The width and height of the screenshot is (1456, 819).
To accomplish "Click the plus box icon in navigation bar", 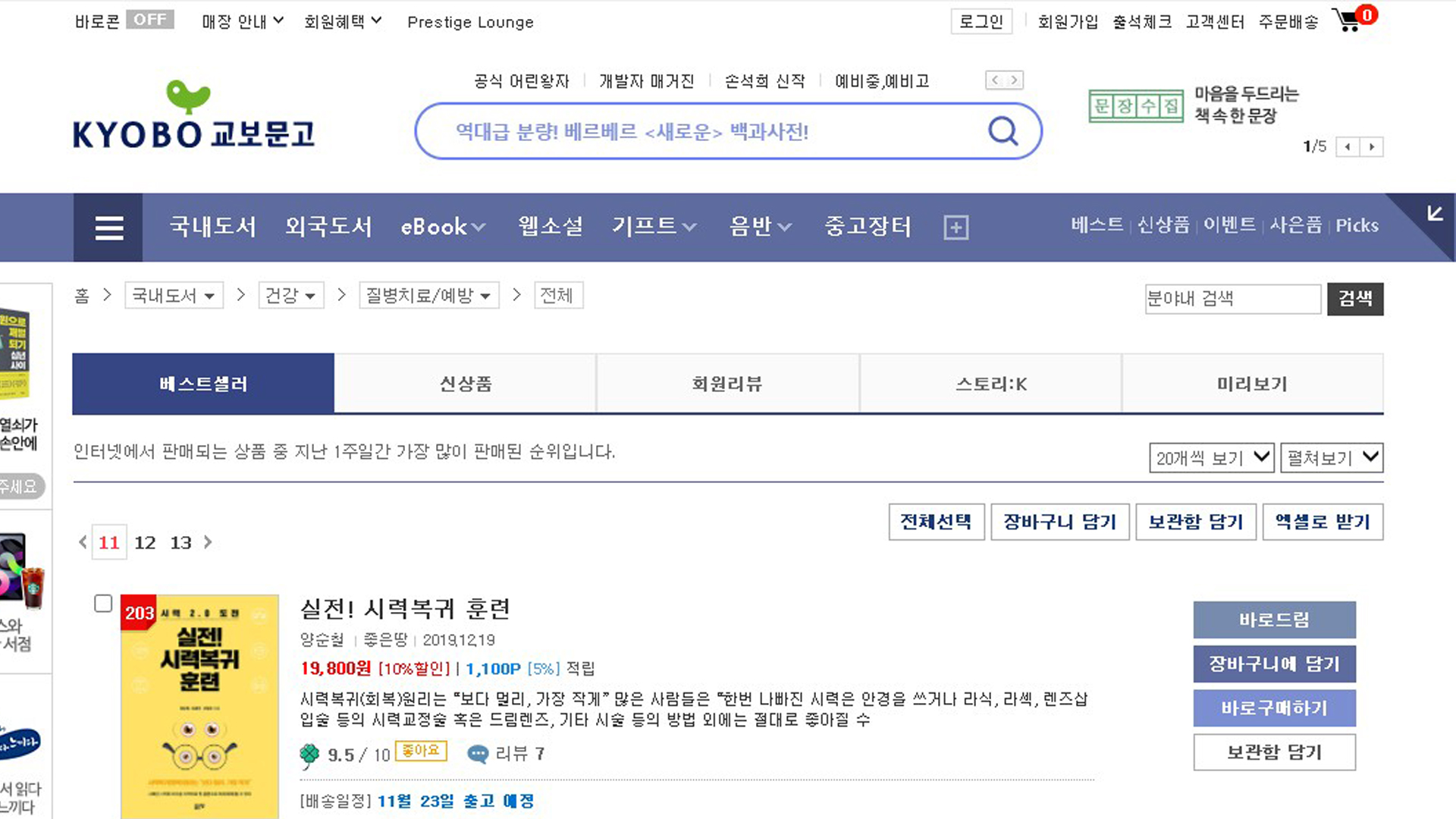I will (x=955, y=227).
